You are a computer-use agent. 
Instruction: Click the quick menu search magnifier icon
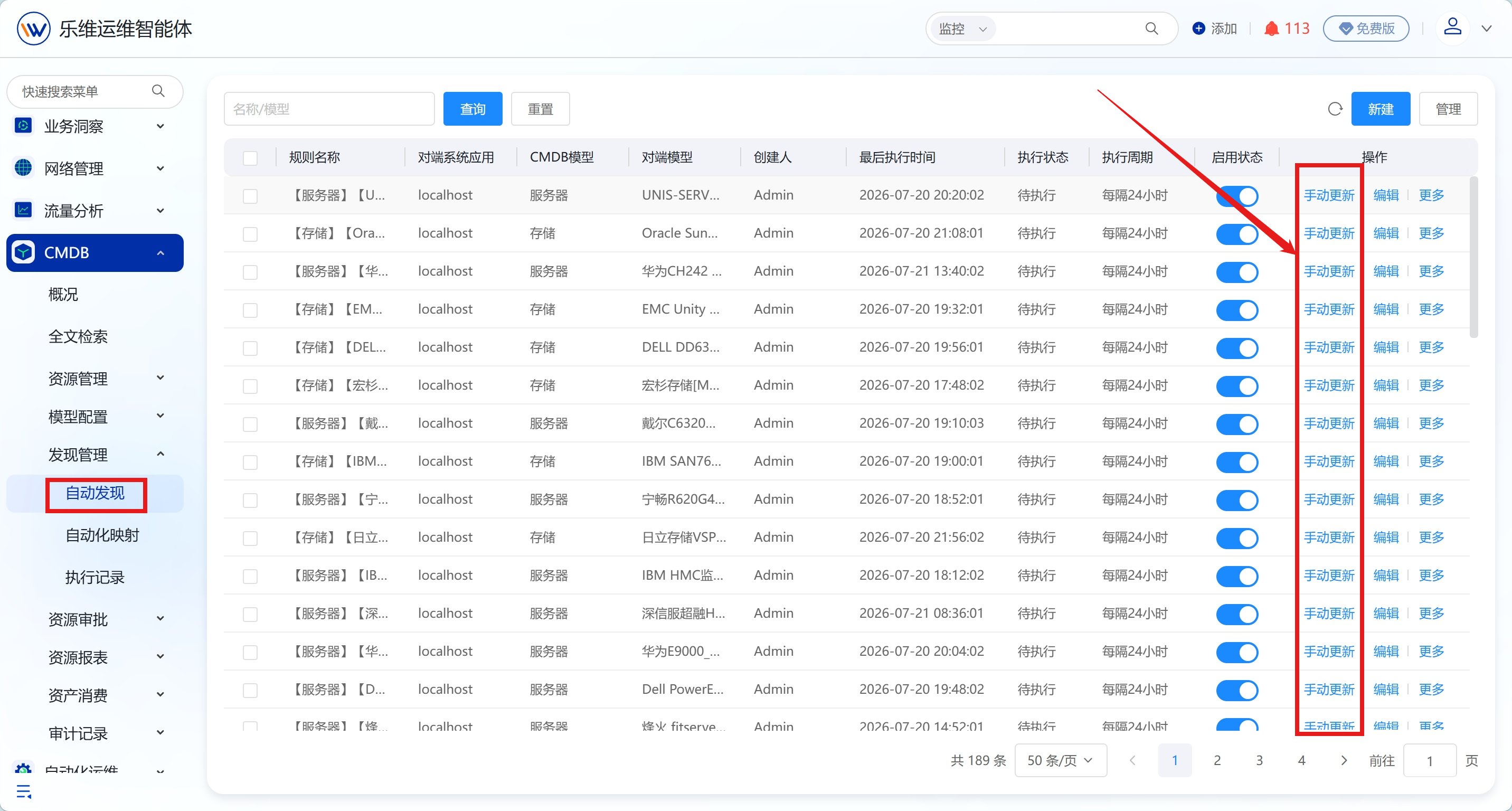[158, 91]
